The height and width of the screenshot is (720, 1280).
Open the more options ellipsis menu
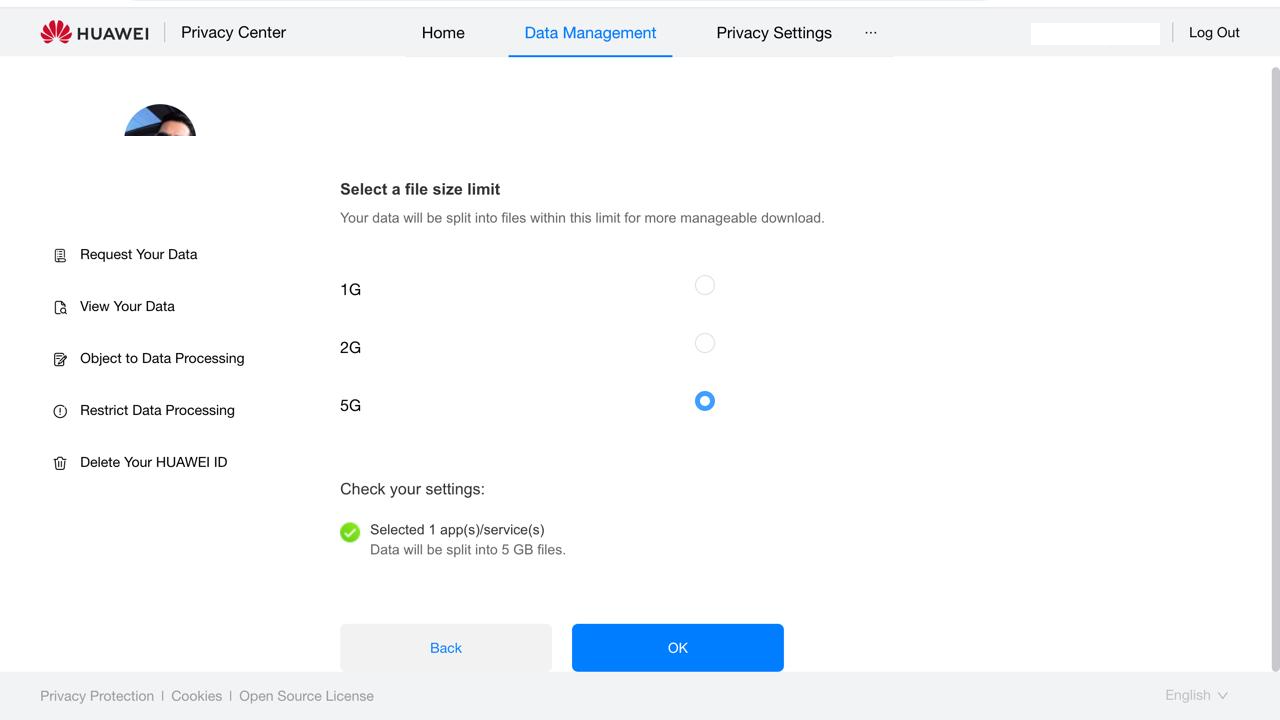click(871, 32)
